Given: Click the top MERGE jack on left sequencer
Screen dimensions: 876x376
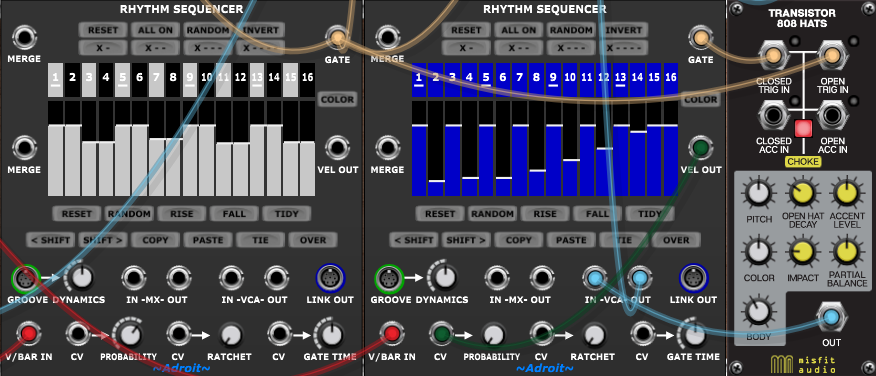Looking at the screenshot, I should [24, 37].
